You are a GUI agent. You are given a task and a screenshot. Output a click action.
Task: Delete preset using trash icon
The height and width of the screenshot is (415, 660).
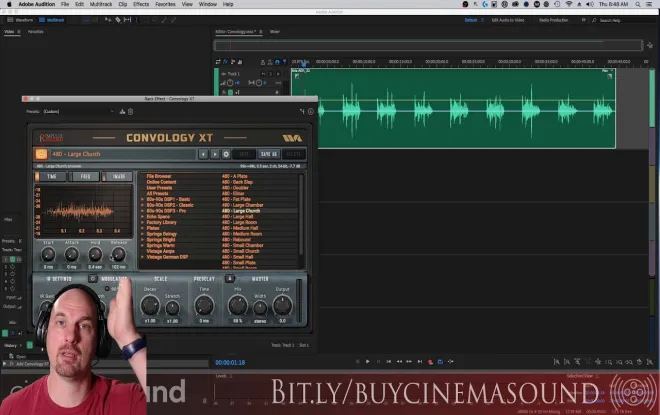click(x=130, y=112)
